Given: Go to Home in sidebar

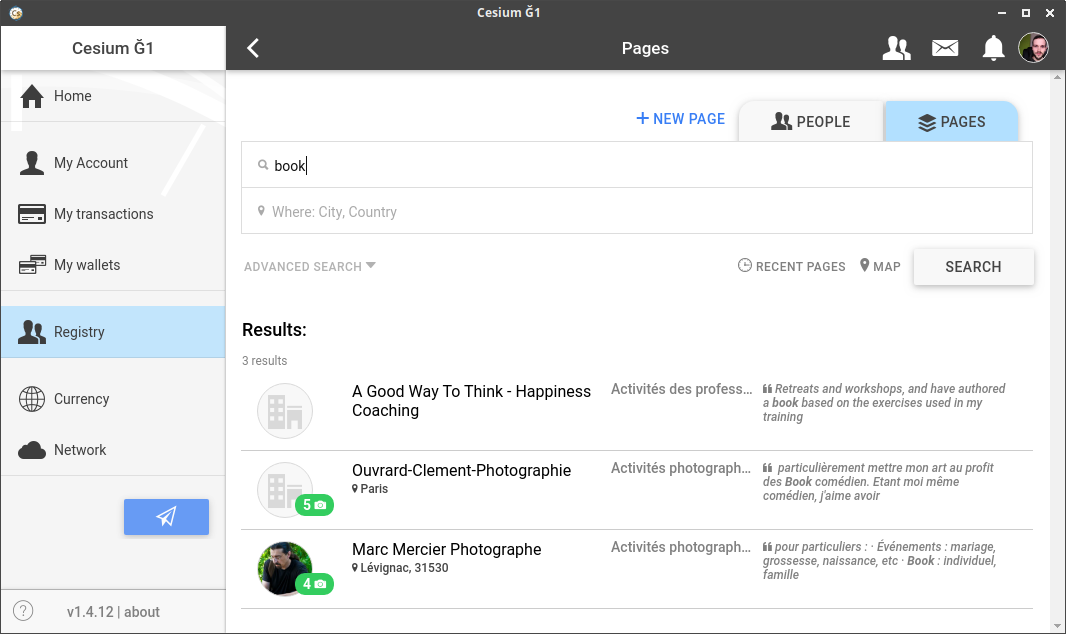Looking at the screenshot, I should (x=113, y=96).
